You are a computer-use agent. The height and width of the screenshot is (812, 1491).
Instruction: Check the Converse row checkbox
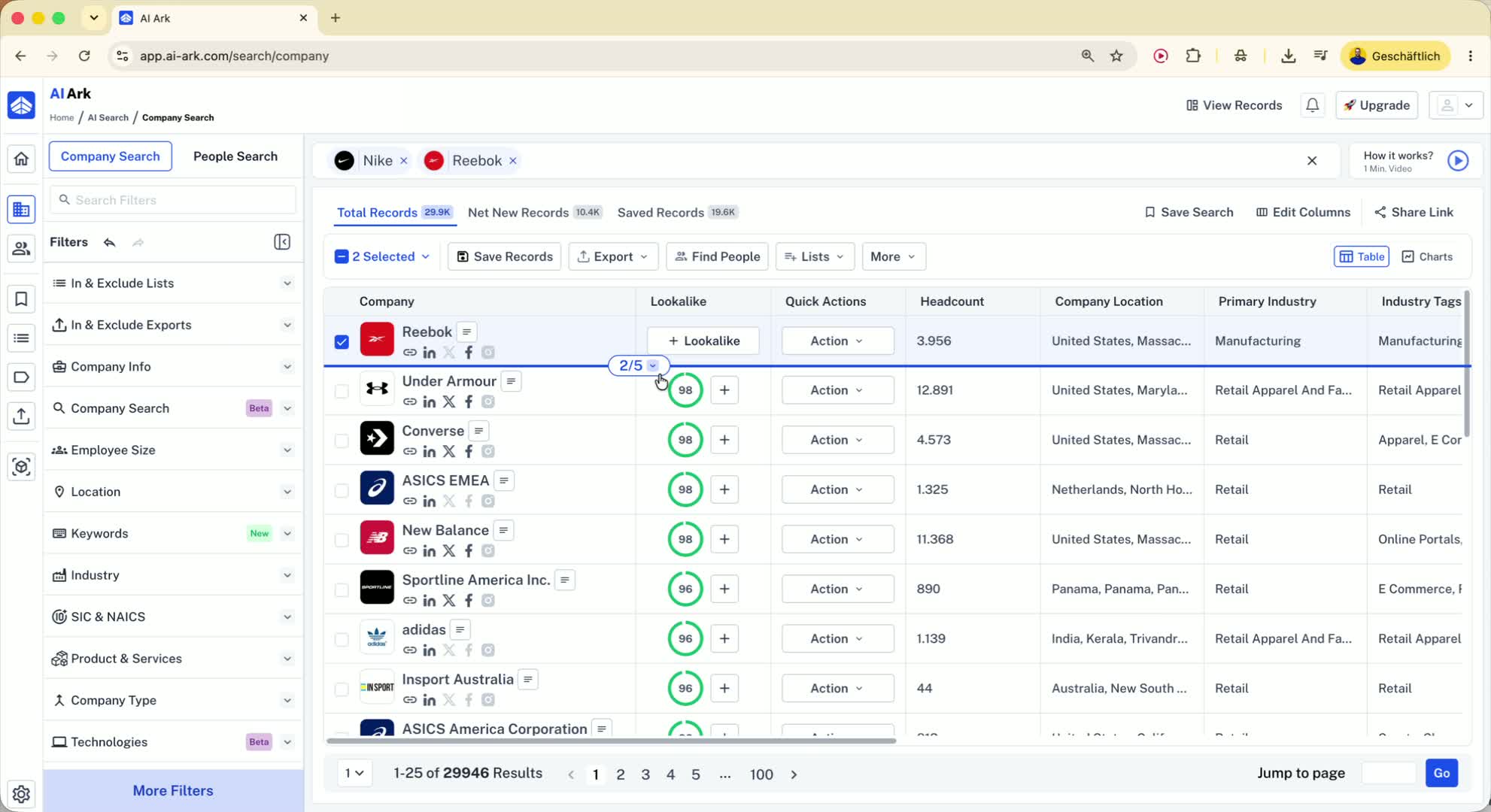(342, 441)
